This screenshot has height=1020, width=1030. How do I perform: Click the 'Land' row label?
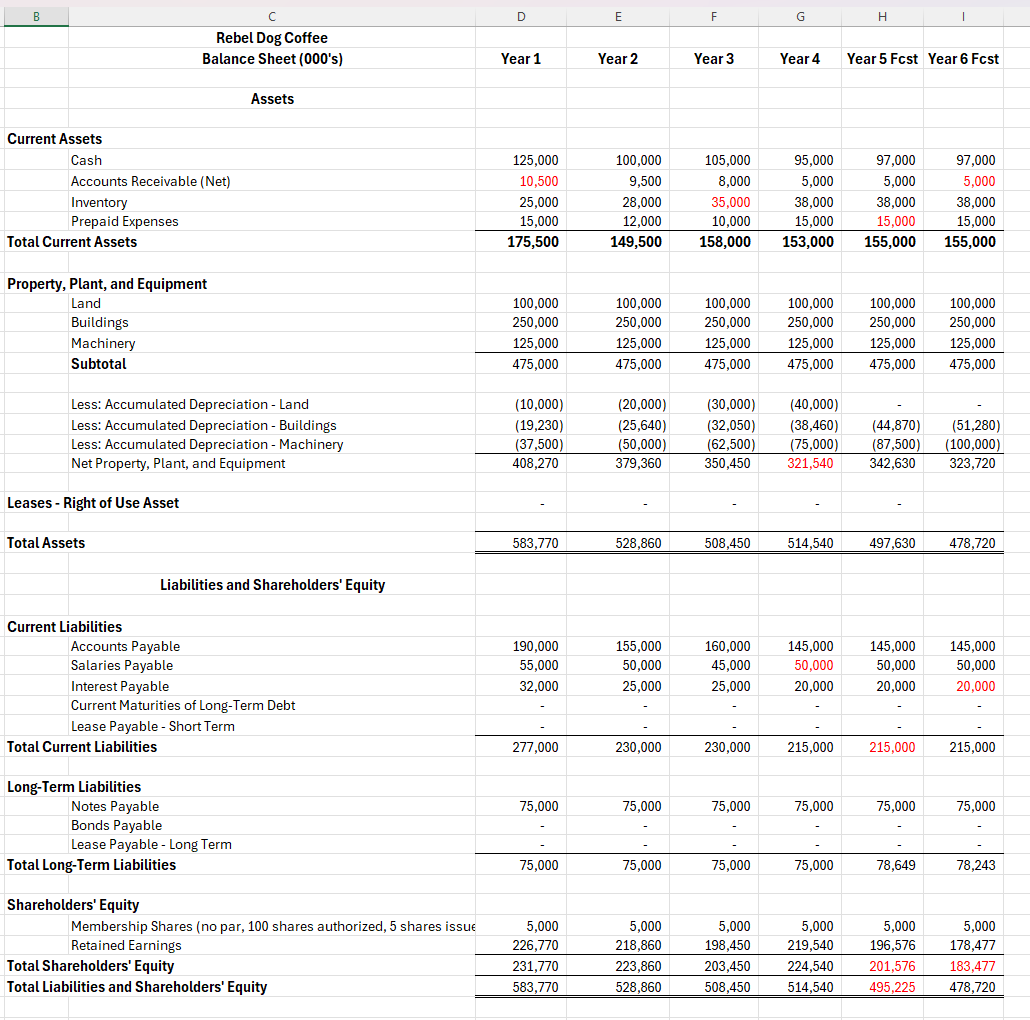(x=86, y=303)
